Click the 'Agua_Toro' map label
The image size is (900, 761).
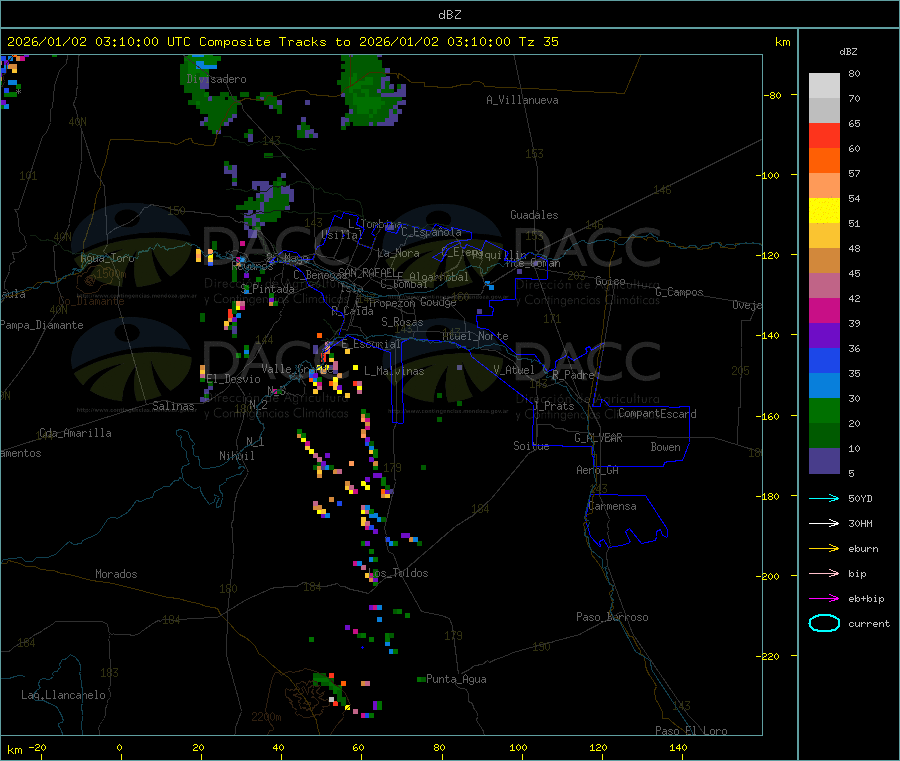click(x=107, y=258)
